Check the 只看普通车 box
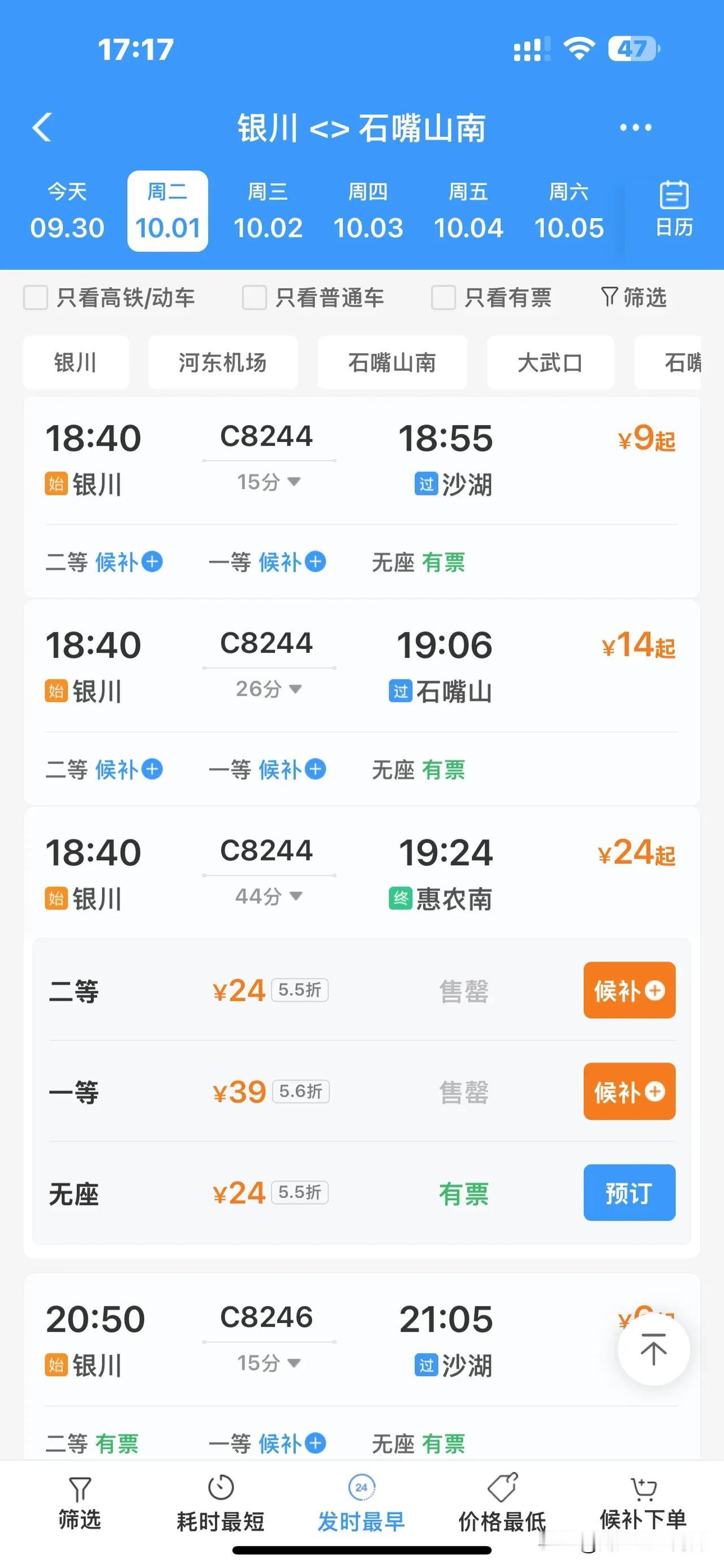The height and width of the screenshot is (1568, 724). 255,298
